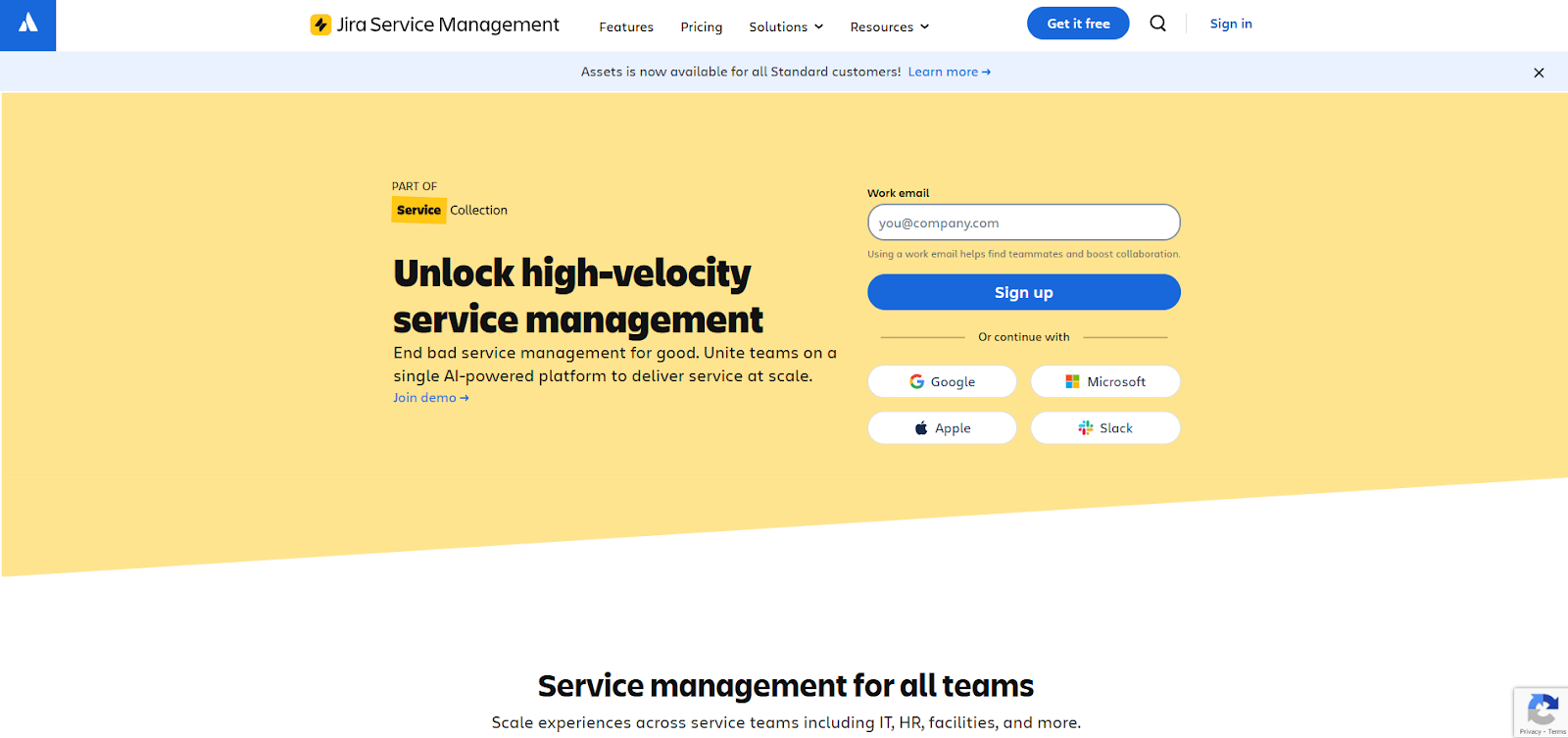The height and width of the screenshot is (738, 1568).
Task: Open the Join demo link
Action: click(431, 397)
